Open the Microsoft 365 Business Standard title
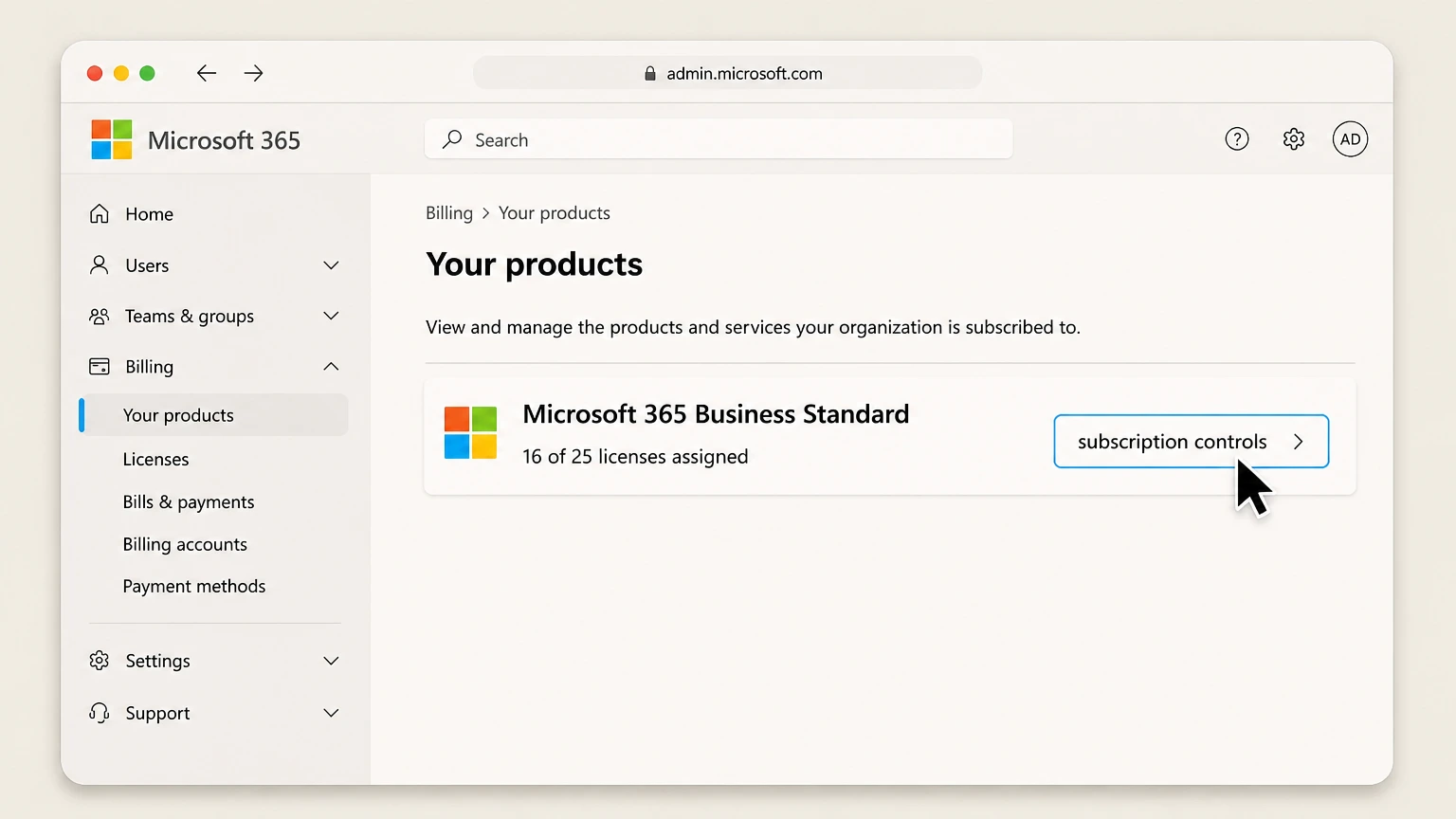Image resolution: width=1456 pixels, height=819 pixels. click(716, 414)
